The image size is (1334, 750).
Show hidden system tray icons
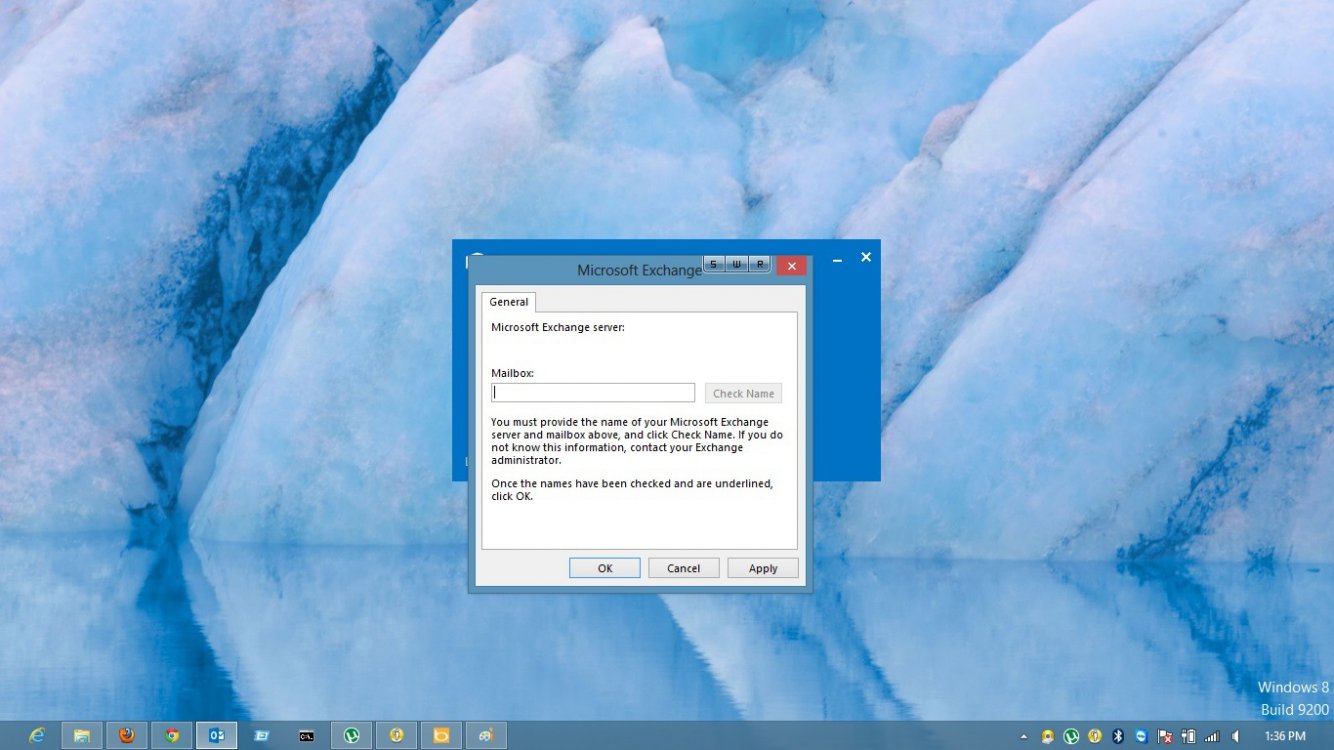1023,737
